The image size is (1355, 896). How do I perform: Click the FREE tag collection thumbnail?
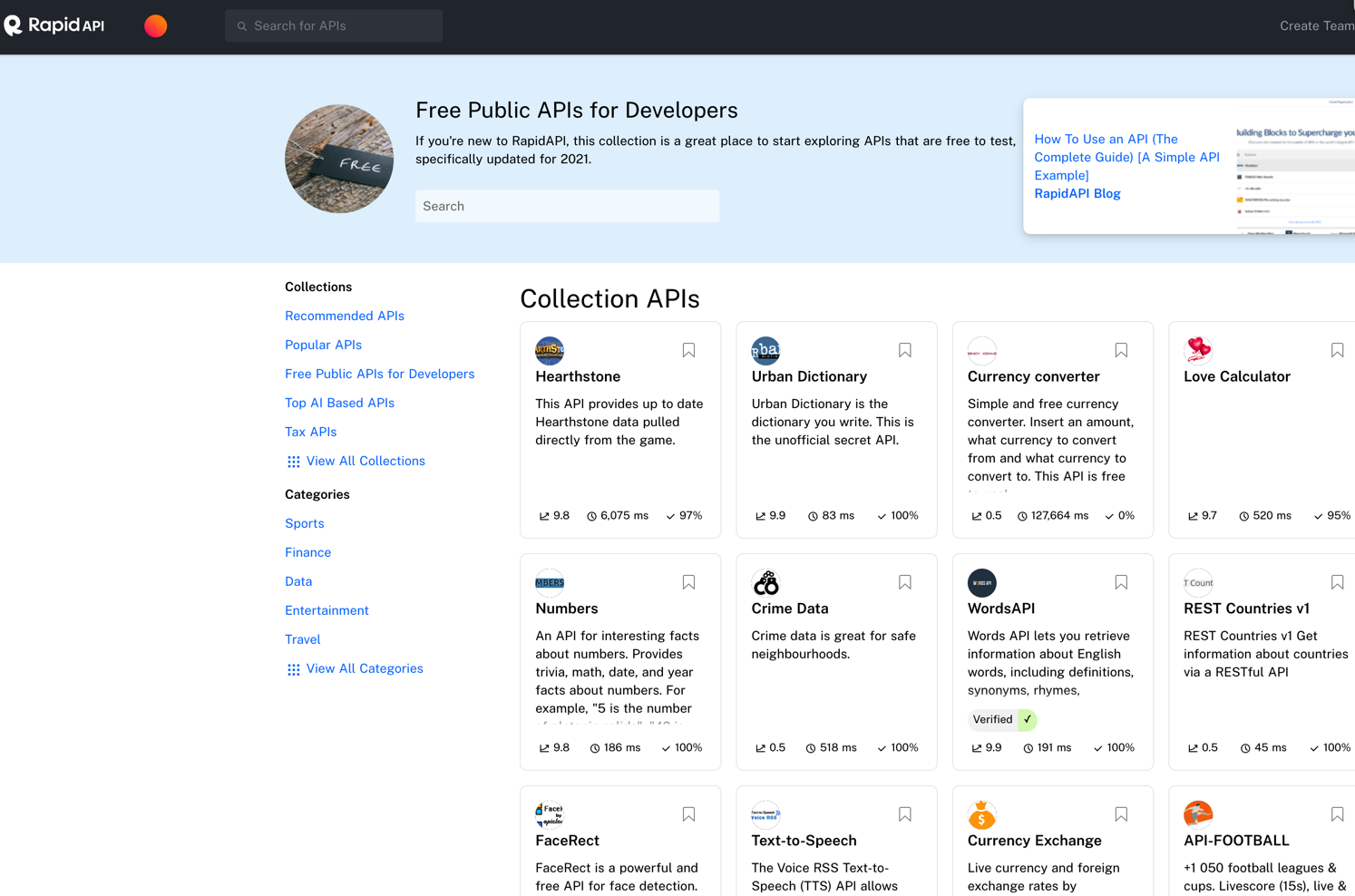click(x=339, y=159)
